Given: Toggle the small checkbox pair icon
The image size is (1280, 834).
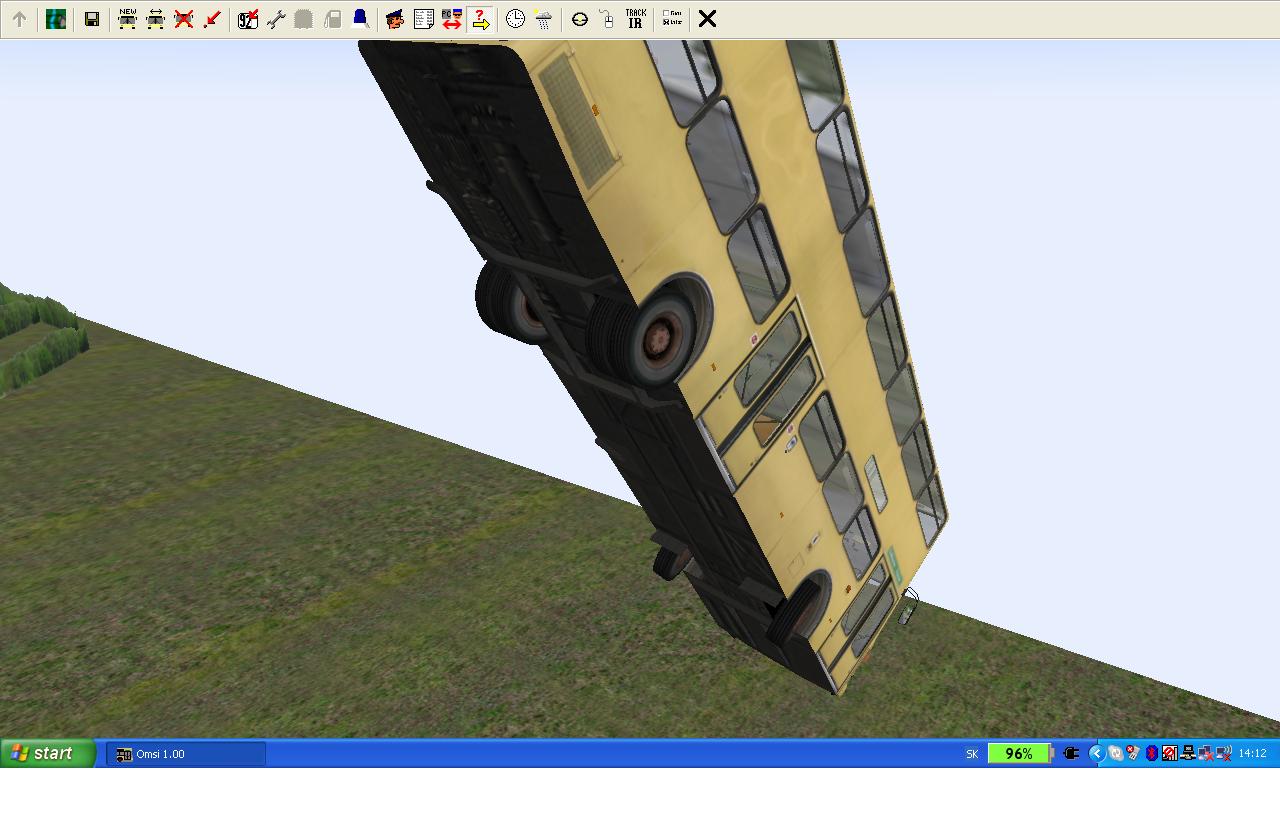Looking at the screenshot, I should click(672, 19).
